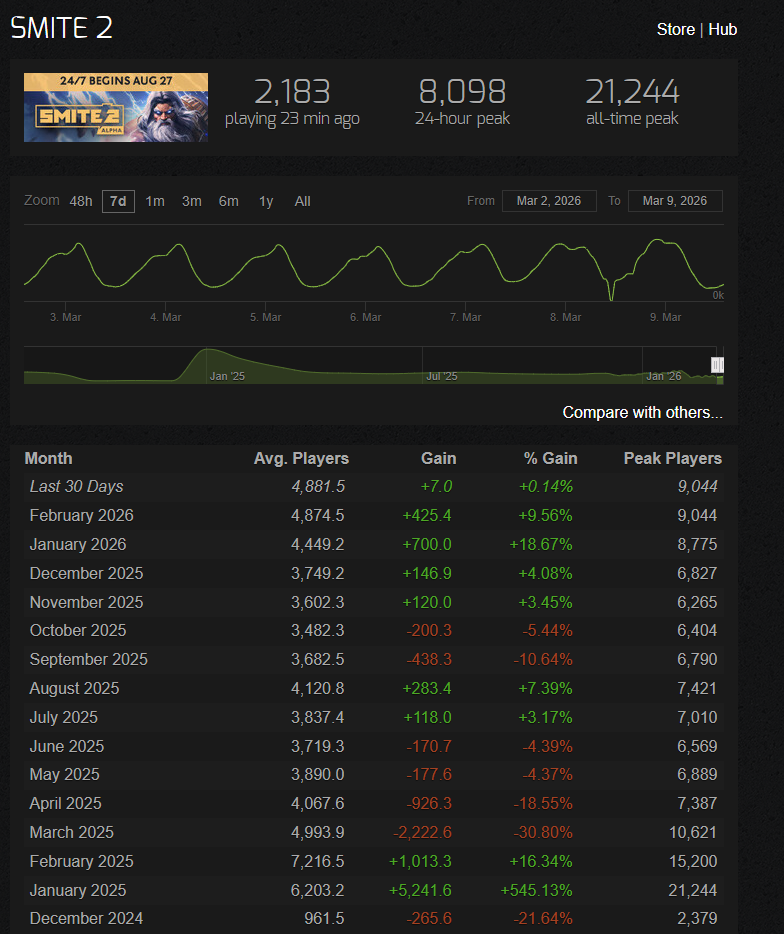Select the February 2025 row label

click(x=82, y=861)
